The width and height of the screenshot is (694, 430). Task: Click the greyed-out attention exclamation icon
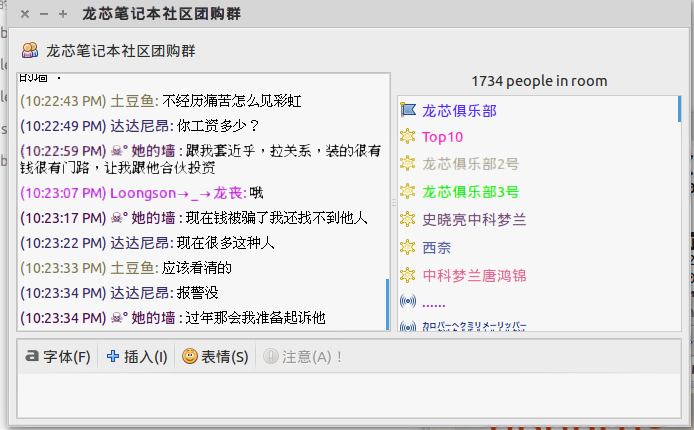(270, 356)
